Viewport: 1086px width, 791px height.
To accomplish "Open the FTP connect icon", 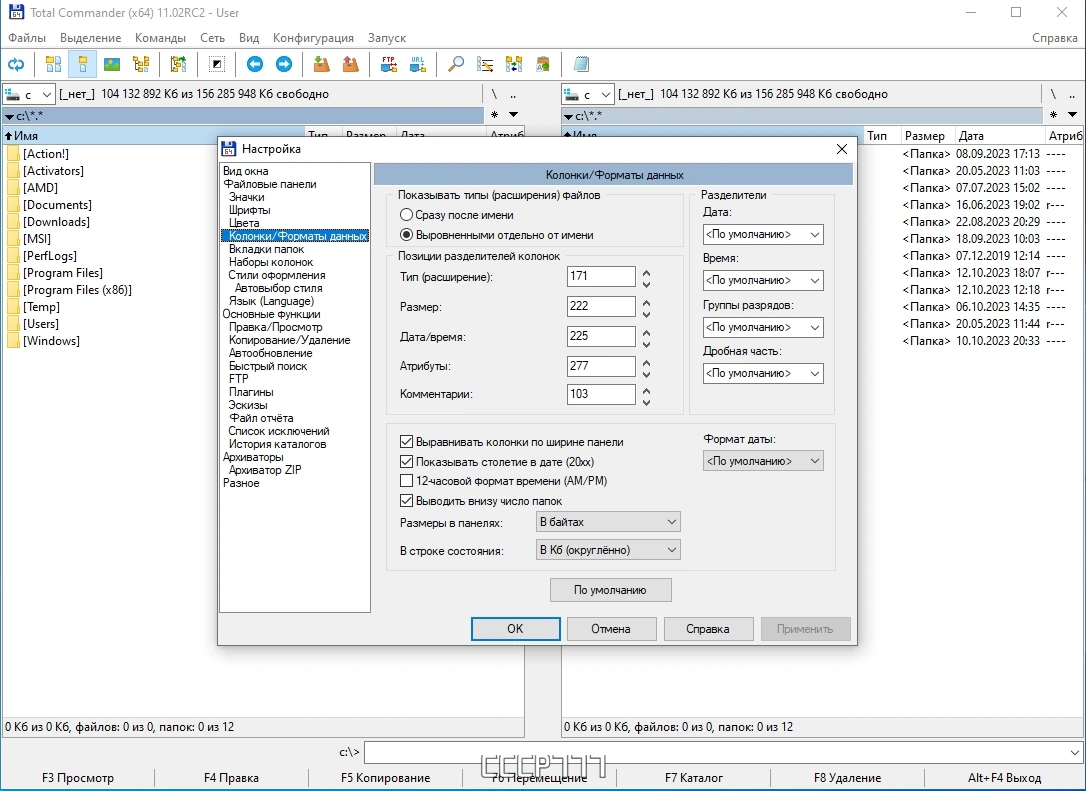I will [389, 64].
